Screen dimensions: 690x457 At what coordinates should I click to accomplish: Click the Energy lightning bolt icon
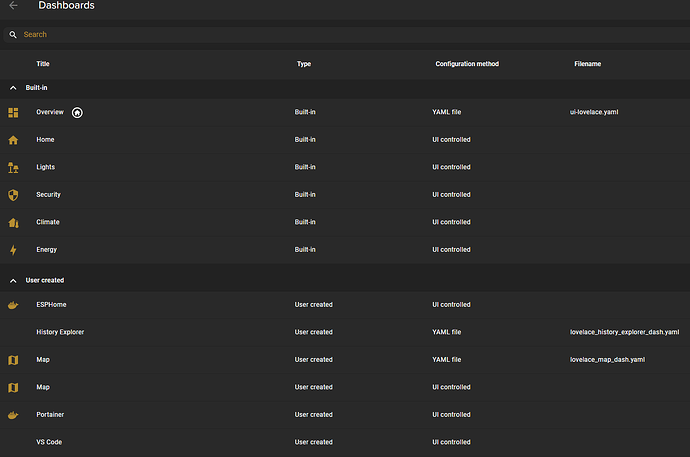(x=13, y=250)
